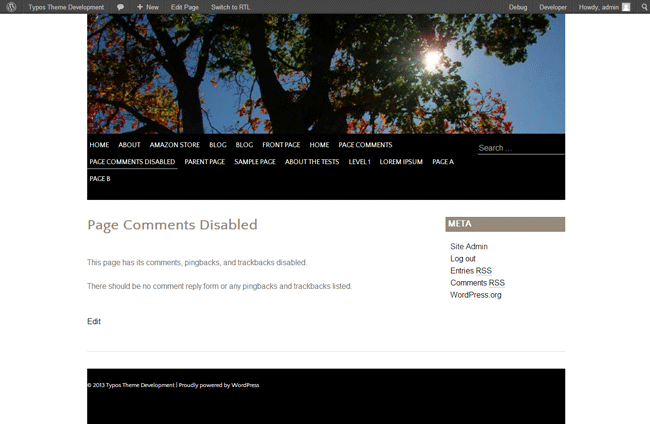Viewport: 650px width, 424px height.
Task: Click the Log out link
Action: pyautogui.click(x=463, y=259)
